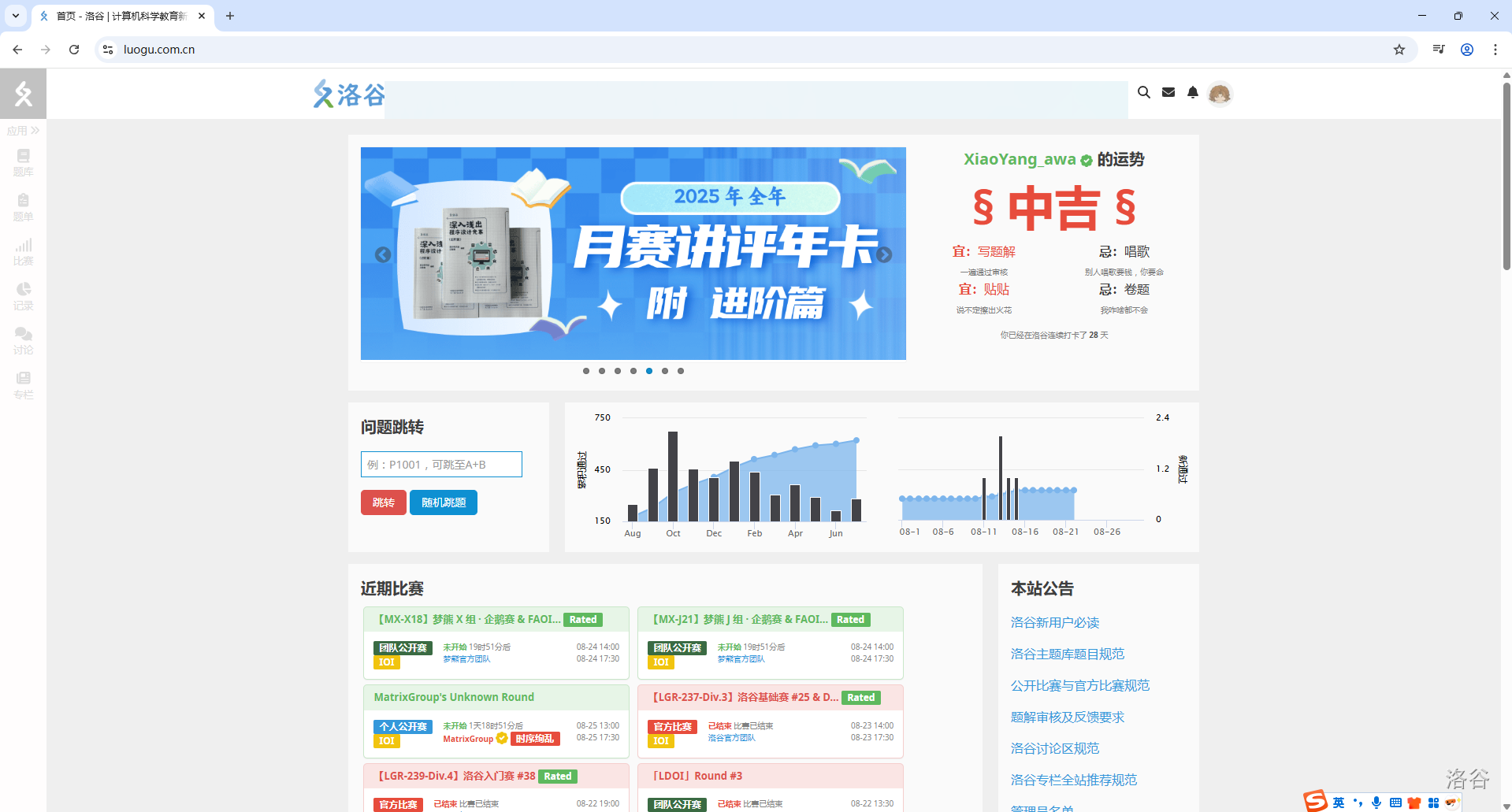Select the first carousel dot indicator
The image size is (1512, 812).
[x=586, y=371]
